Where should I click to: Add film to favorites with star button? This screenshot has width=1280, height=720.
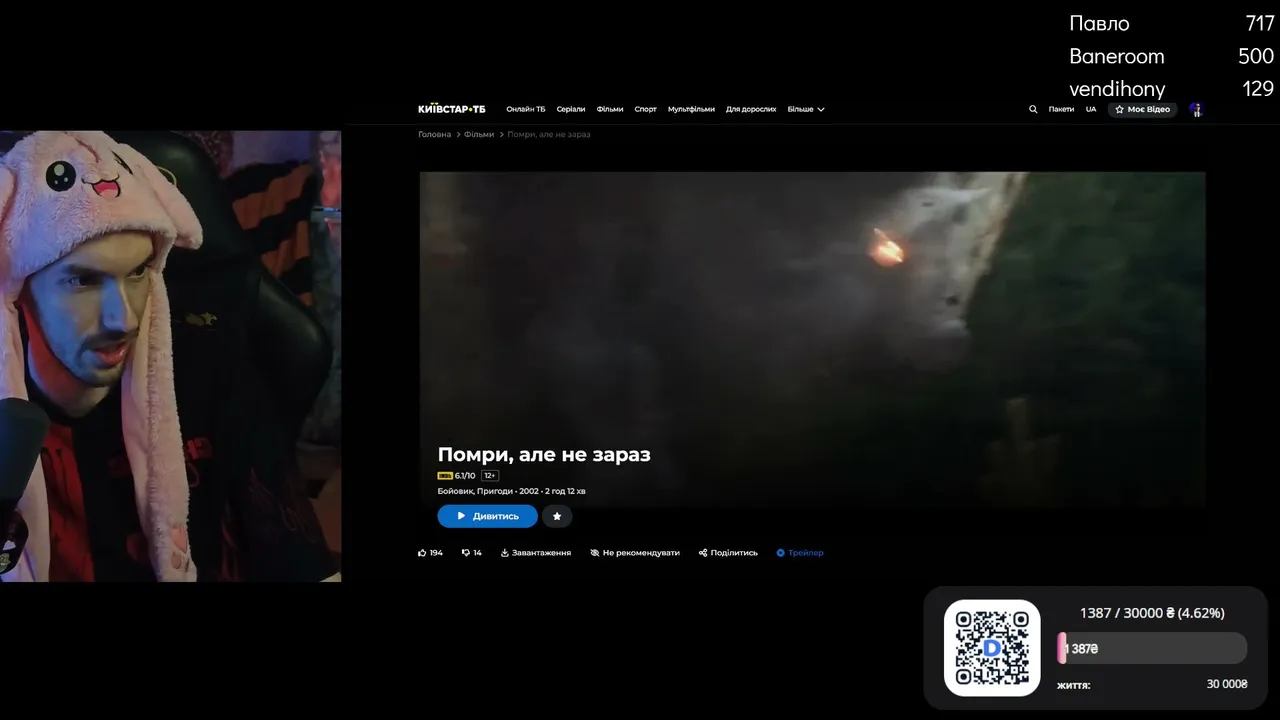click(x=557, y=516)
